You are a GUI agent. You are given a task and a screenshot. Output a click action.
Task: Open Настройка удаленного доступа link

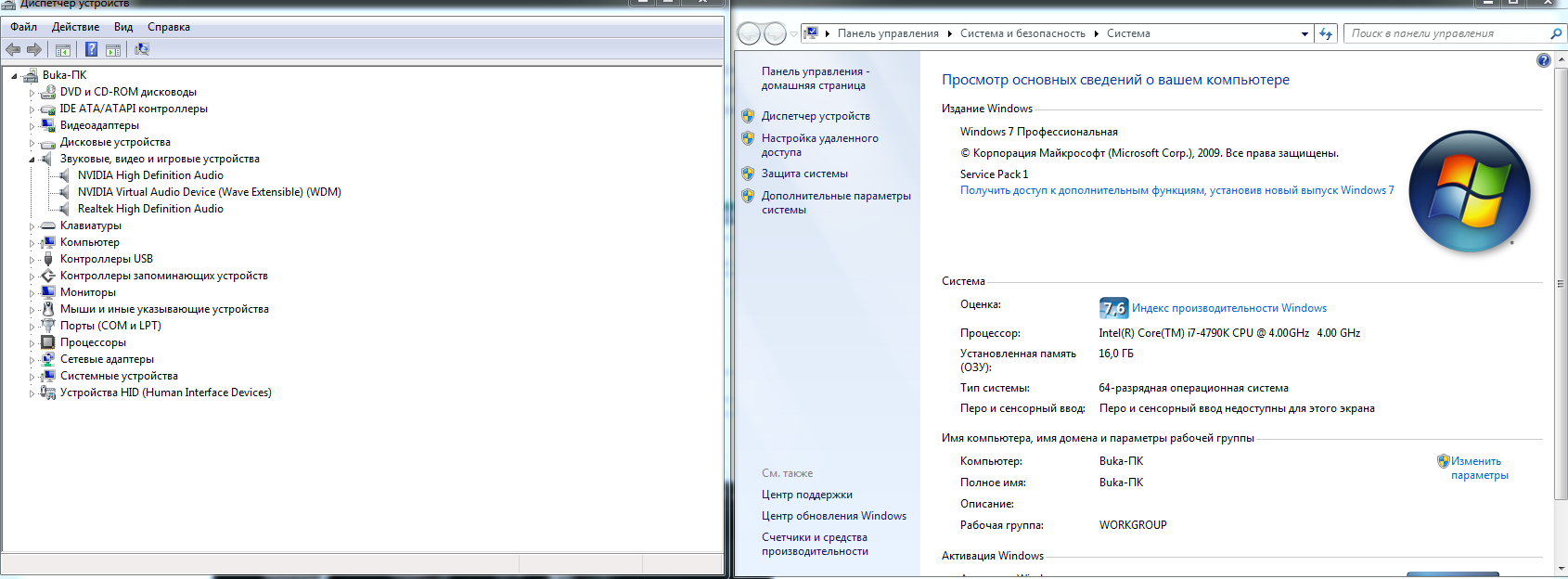point(820,145)
